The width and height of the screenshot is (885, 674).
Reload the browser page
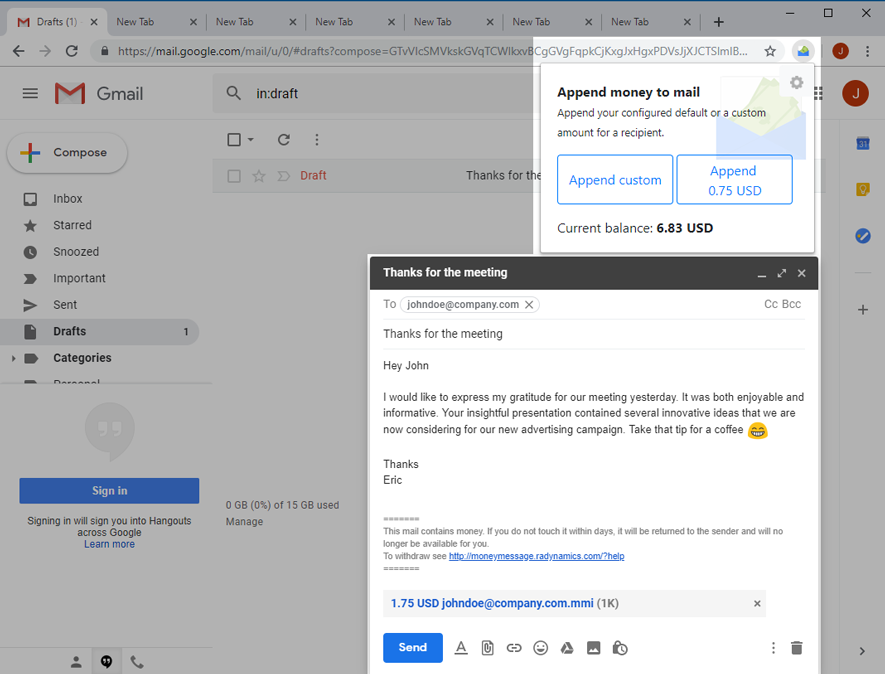[x=72, y=51]
